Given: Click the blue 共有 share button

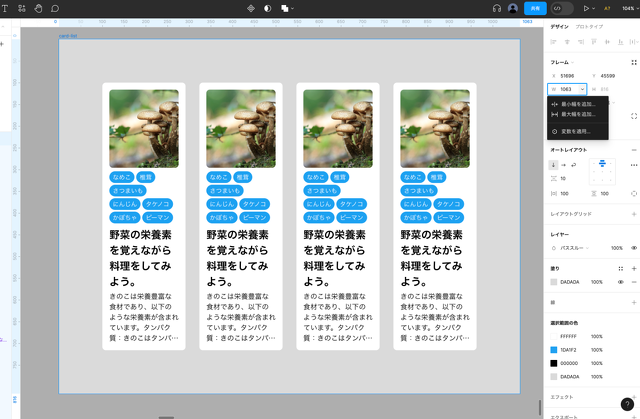Looking at the screenshot, I should coord(535,8).
